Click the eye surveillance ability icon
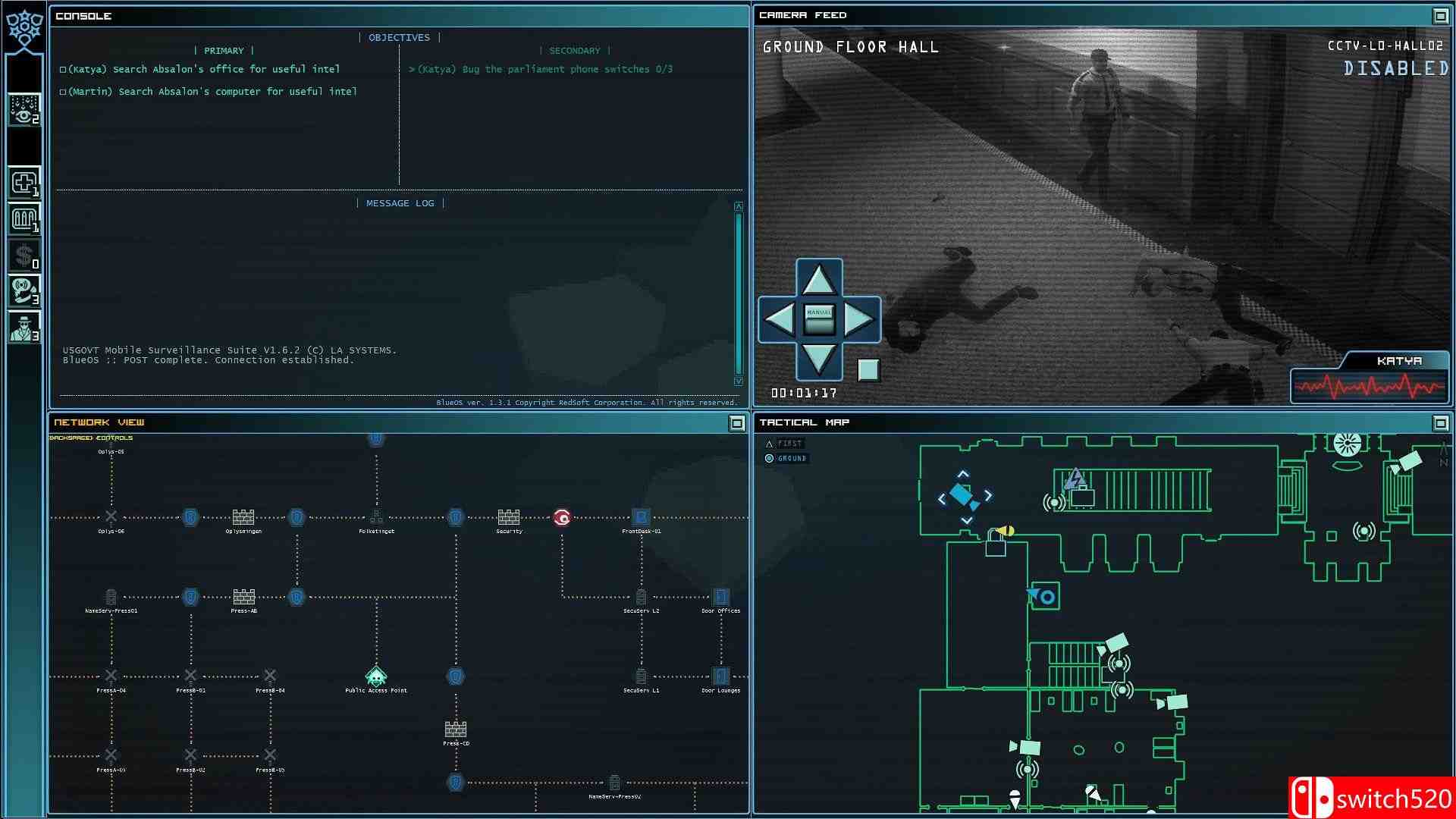1456x819 pixels. pos(24,111)
